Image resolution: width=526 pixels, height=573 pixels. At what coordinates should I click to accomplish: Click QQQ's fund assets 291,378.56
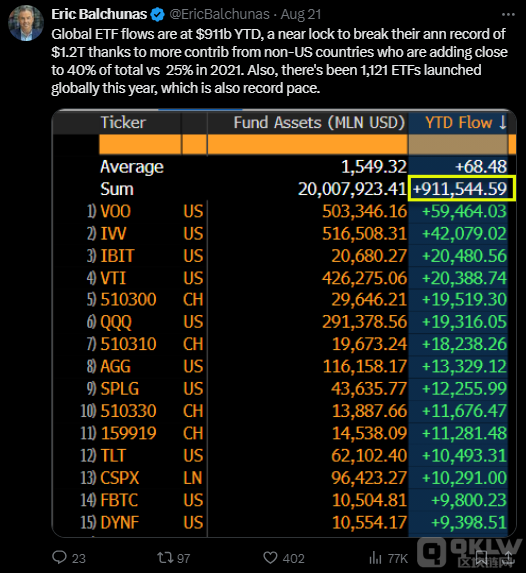[x=364, y=322]
